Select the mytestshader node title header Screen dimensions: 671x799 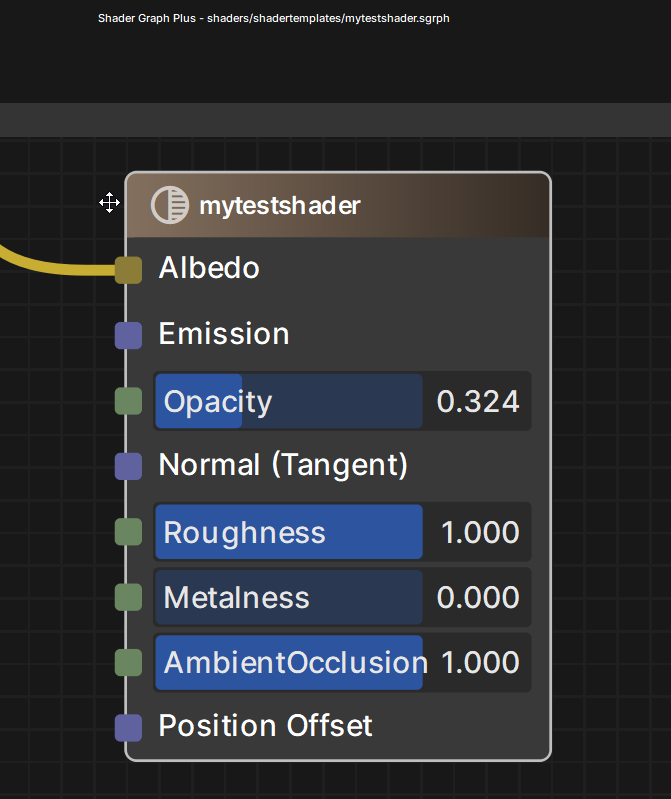coord(338,205)
